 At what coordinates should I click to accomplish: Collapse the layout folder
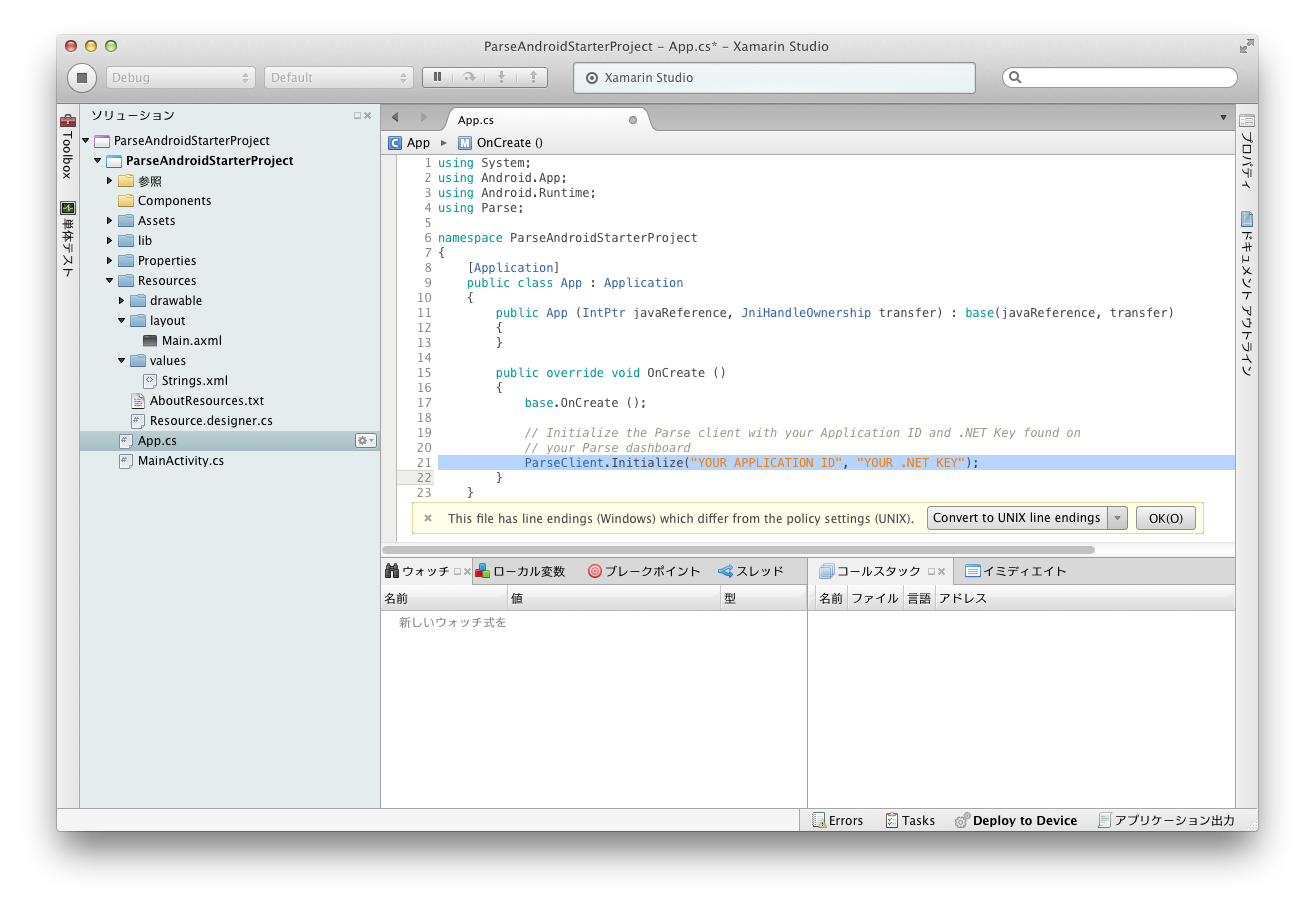122,321
